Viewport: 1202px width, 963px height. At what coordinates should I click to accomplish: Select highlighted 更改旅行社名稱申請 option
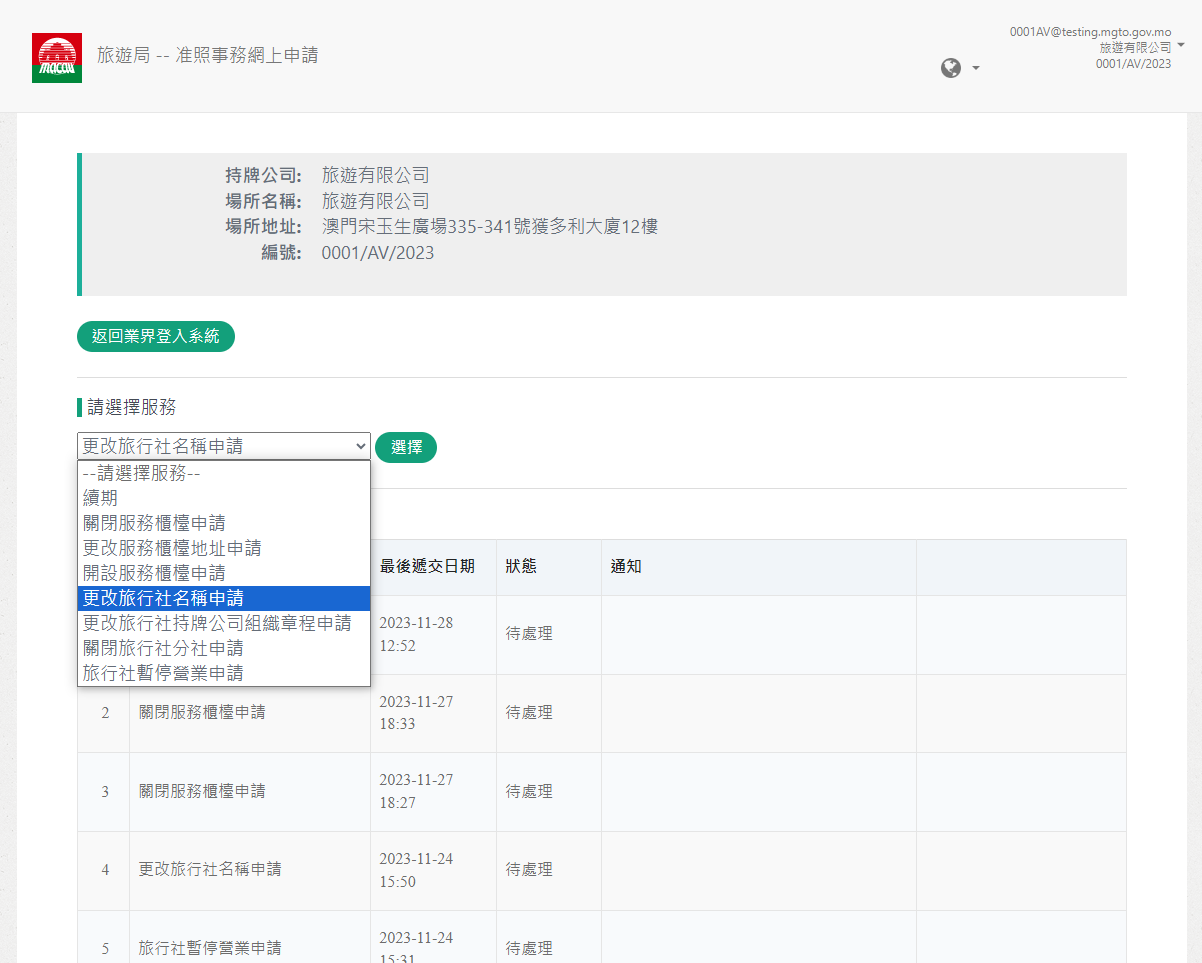point(163,598)
